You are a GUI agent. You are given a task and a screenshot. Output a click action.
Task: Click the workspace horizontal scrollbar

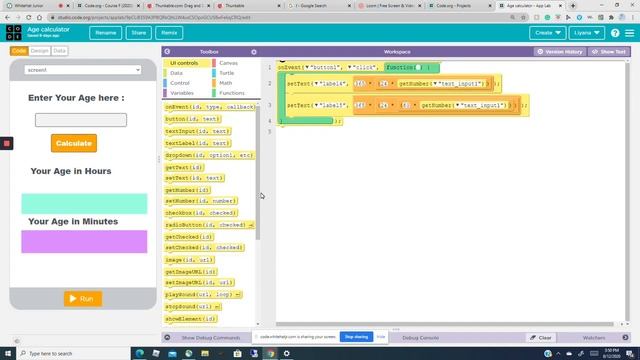445,324
